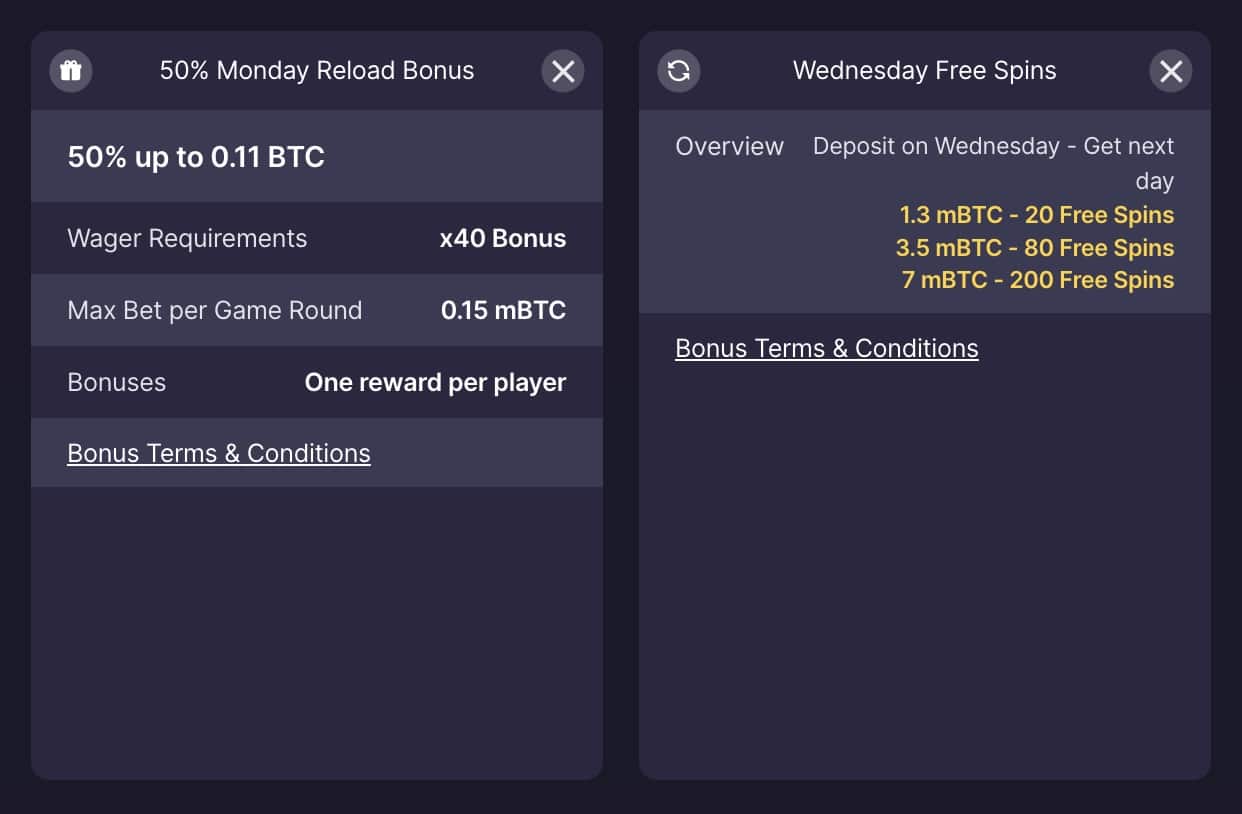Click the Wager Requirements label
1242x814 pixels.
click(187, 238)
